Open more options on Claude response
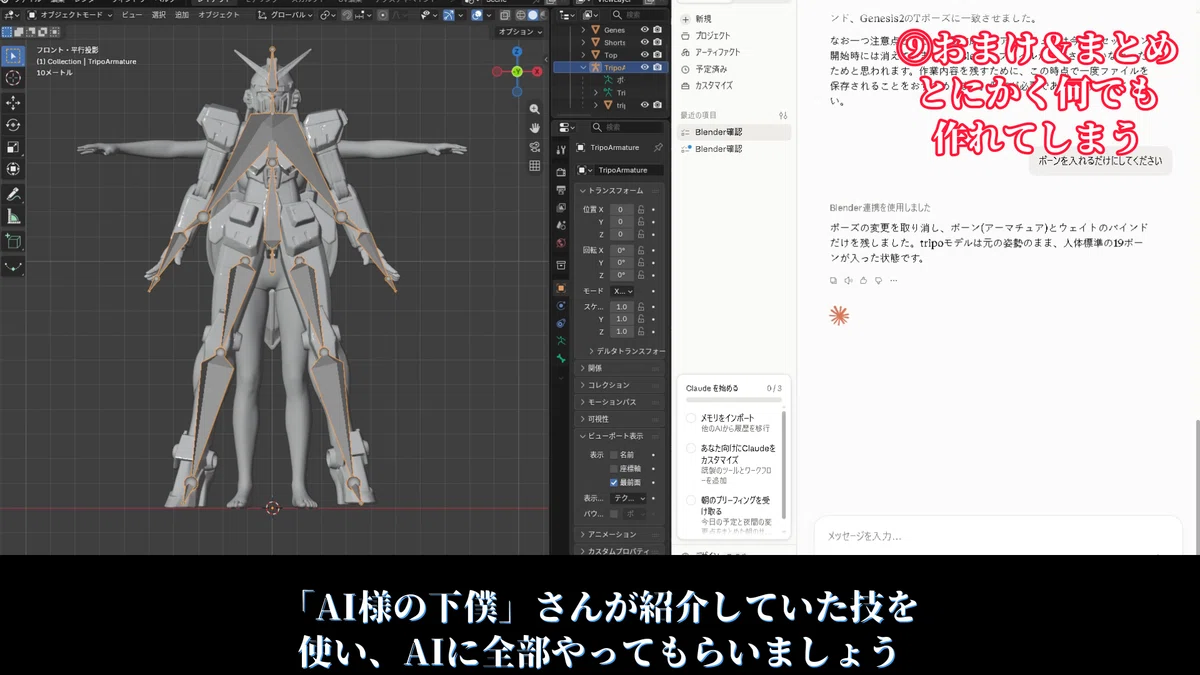 coord(893,281)
